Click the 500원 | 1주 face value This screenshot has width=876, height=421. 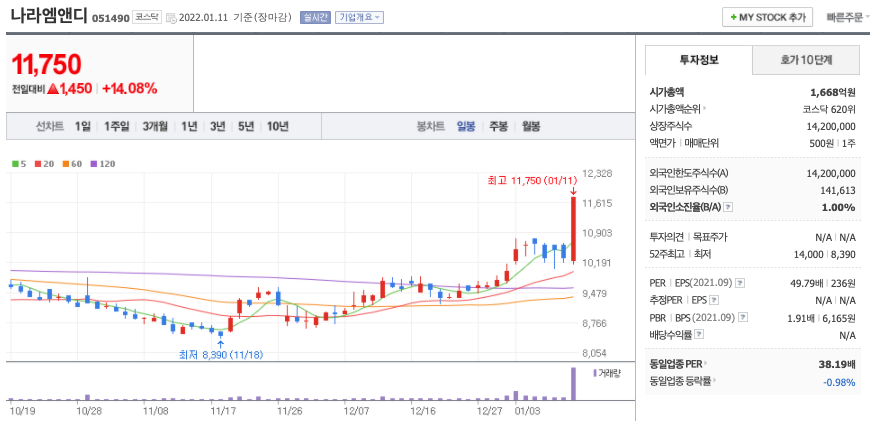(x=832, y=143)
